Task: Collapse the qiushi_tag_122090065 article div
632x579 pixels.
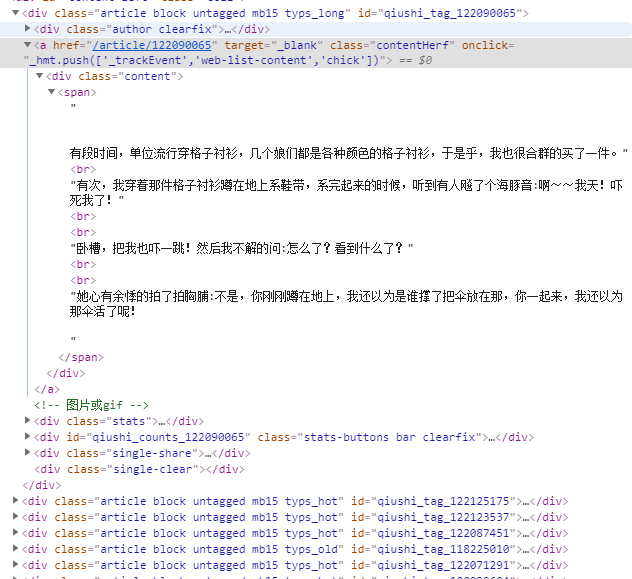Action: (x=15, y=13)
